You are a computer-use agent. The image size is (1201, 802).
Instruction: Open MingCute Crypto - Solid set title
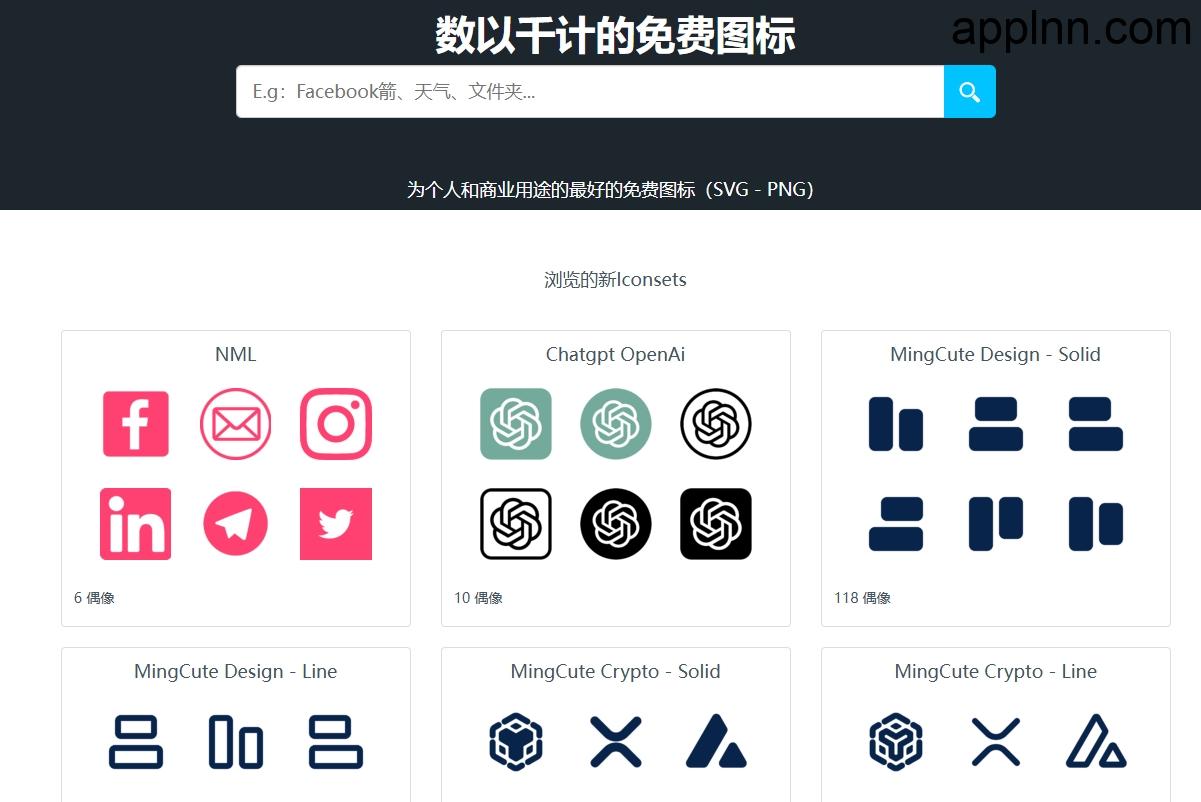pos(616,671)
